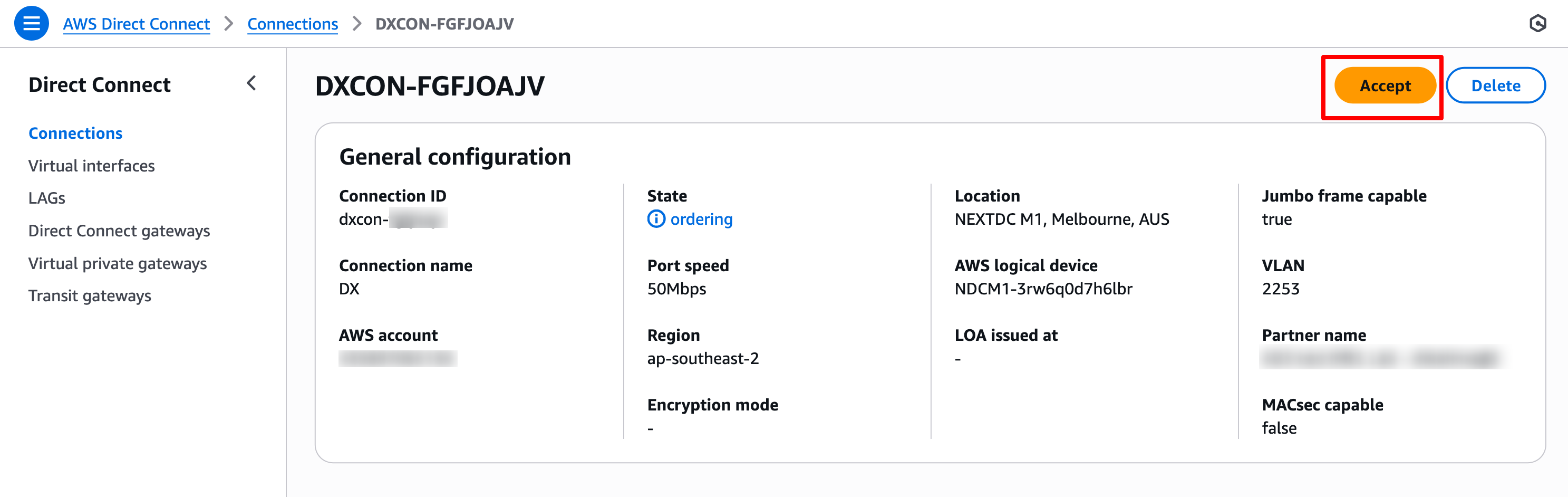
Task: Click the VLAN value 2253
Action: (x=1280, y=289)
